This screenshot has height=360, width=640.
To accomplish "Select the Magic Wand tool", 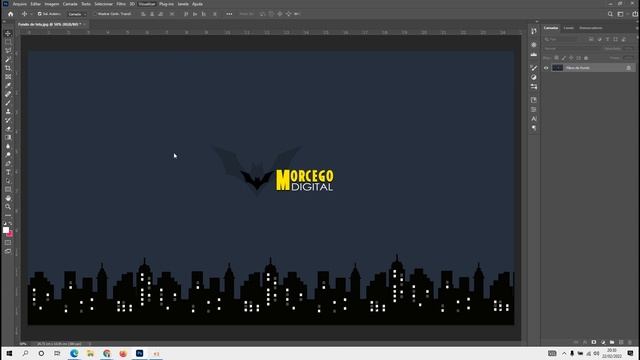I will click(8, 59).
